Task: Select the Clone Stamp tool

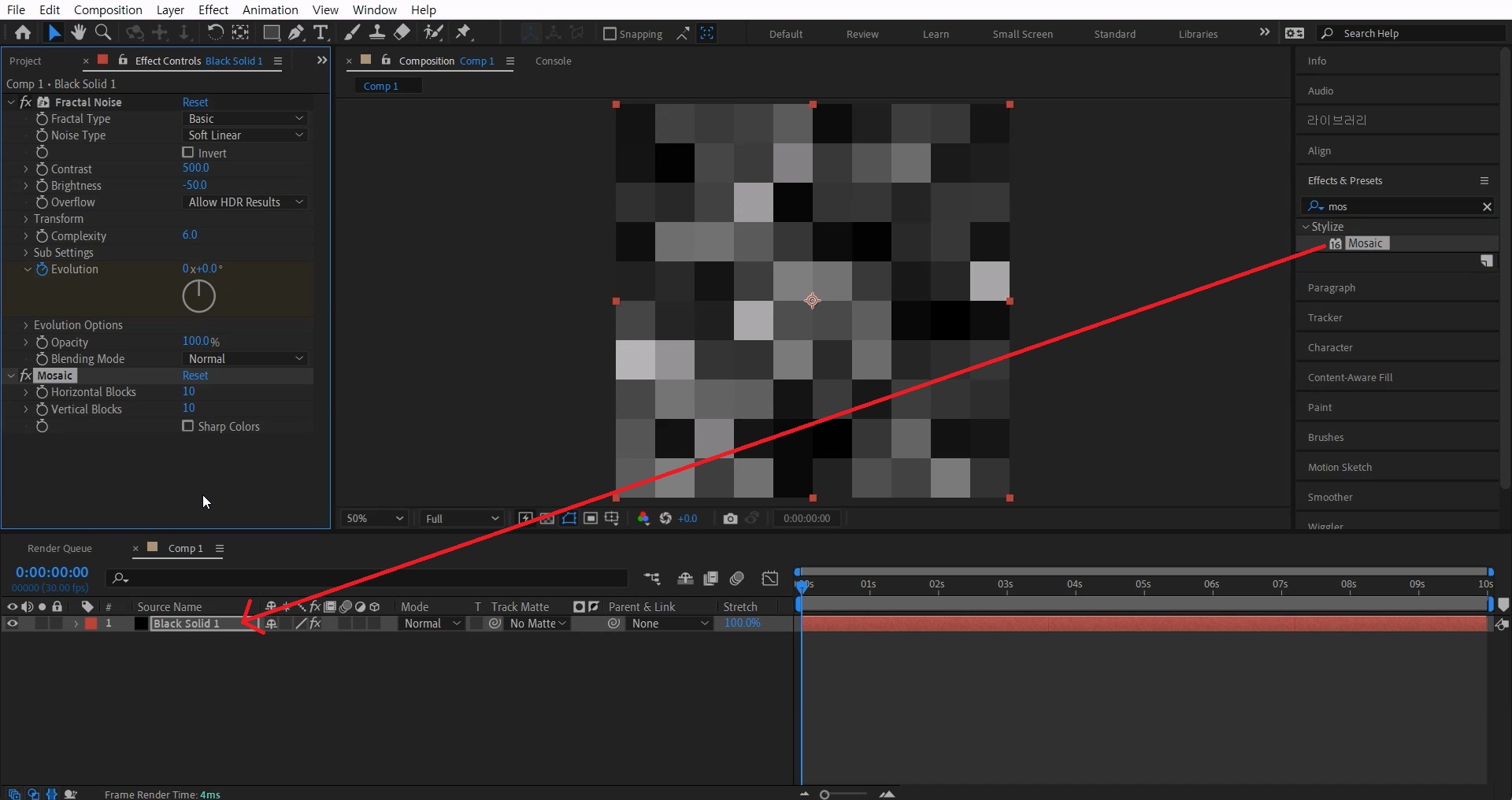Action: point(377,32)
